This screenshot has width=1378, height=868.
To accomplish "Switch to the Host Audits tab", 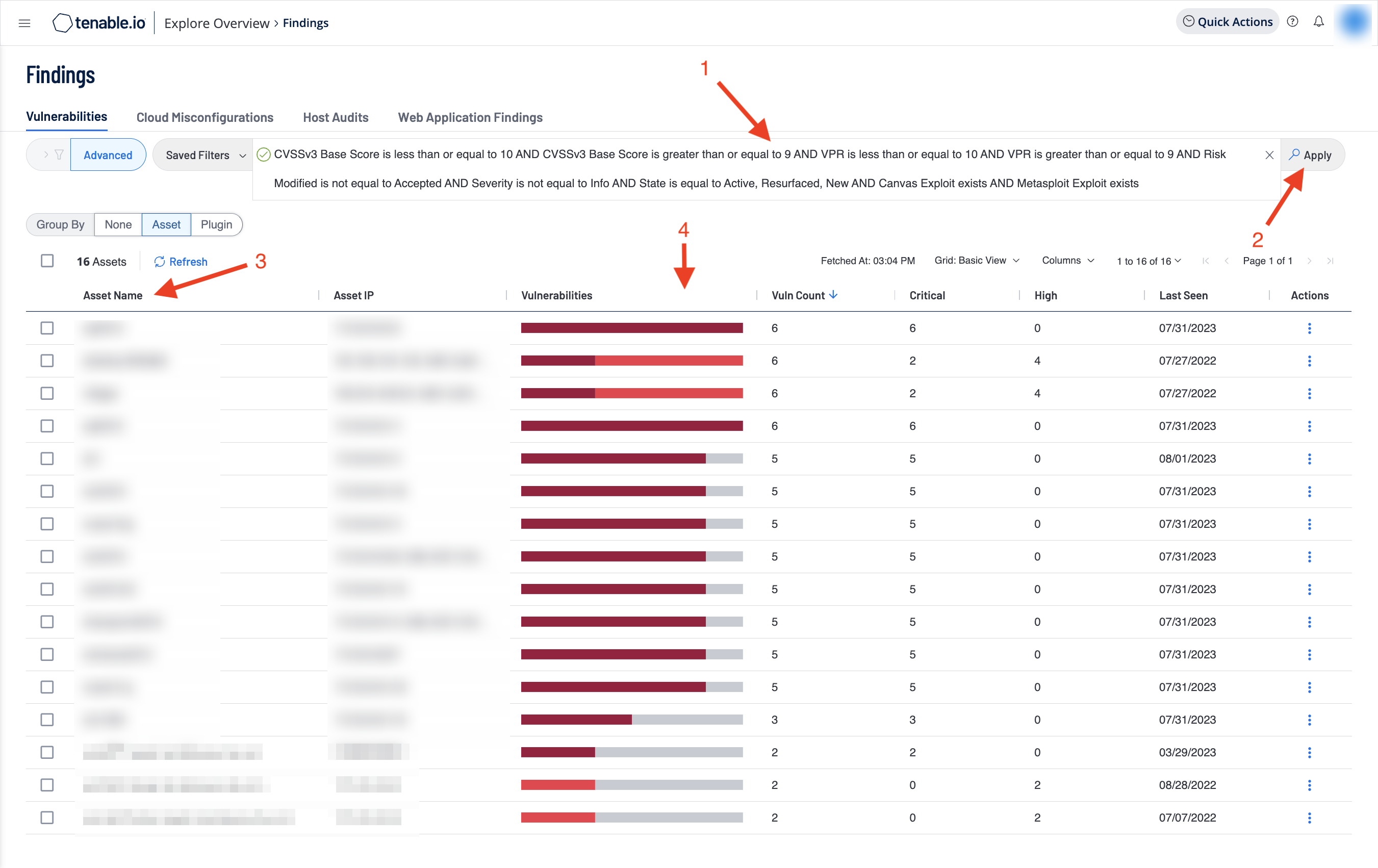I will tap(336, 117).
